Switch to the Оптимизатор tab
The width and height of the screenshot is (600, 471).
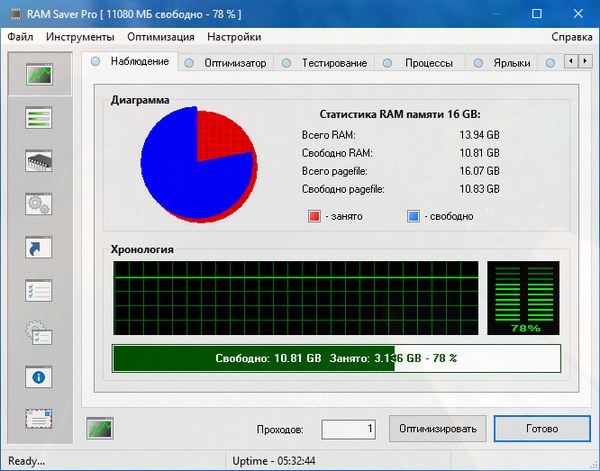point(235,62)
